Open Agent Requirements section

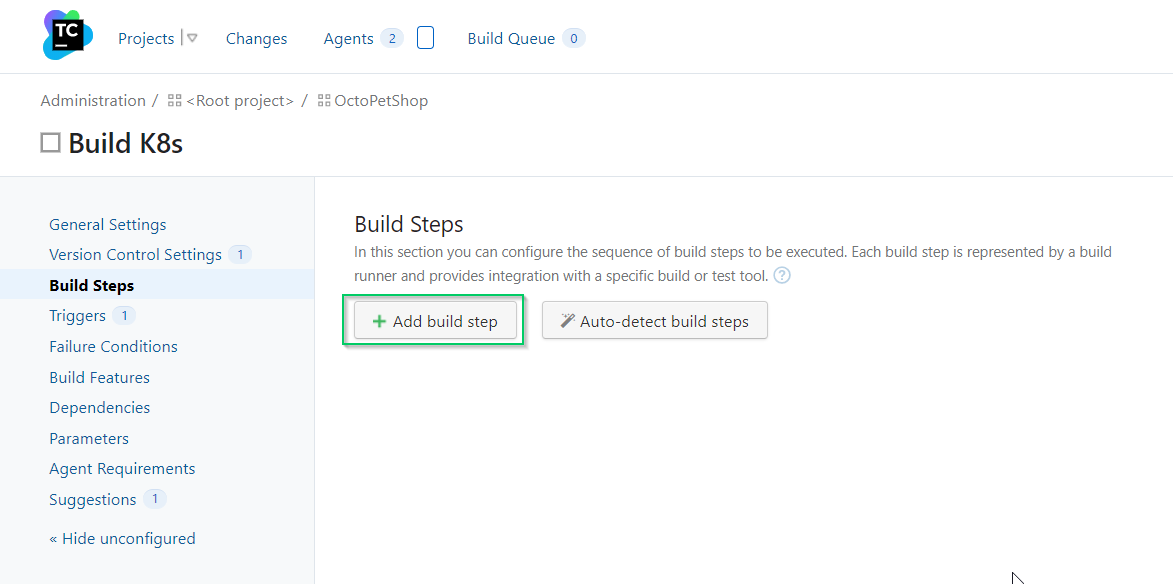[122, 469]
